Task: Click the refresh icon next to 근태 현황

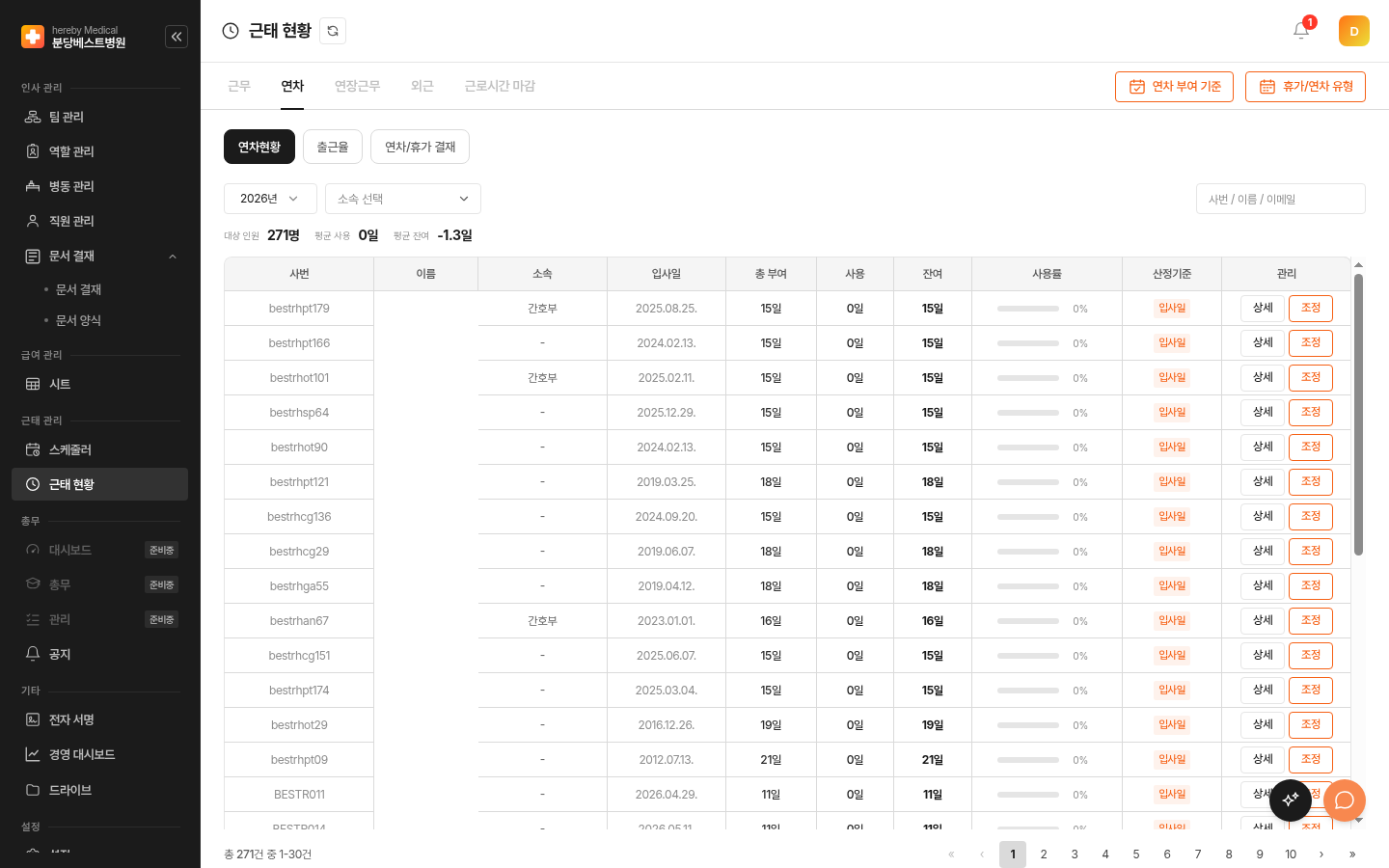Action: click(333, 31)
